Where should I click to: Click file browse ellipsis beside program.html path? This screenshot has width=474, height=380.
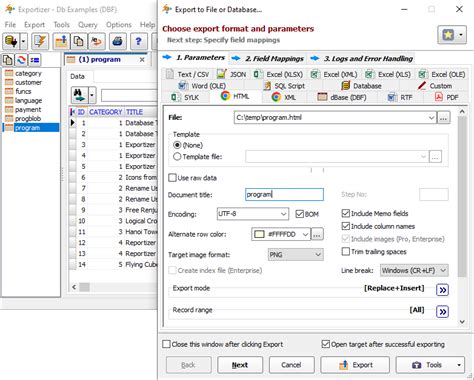pos(443,118)
